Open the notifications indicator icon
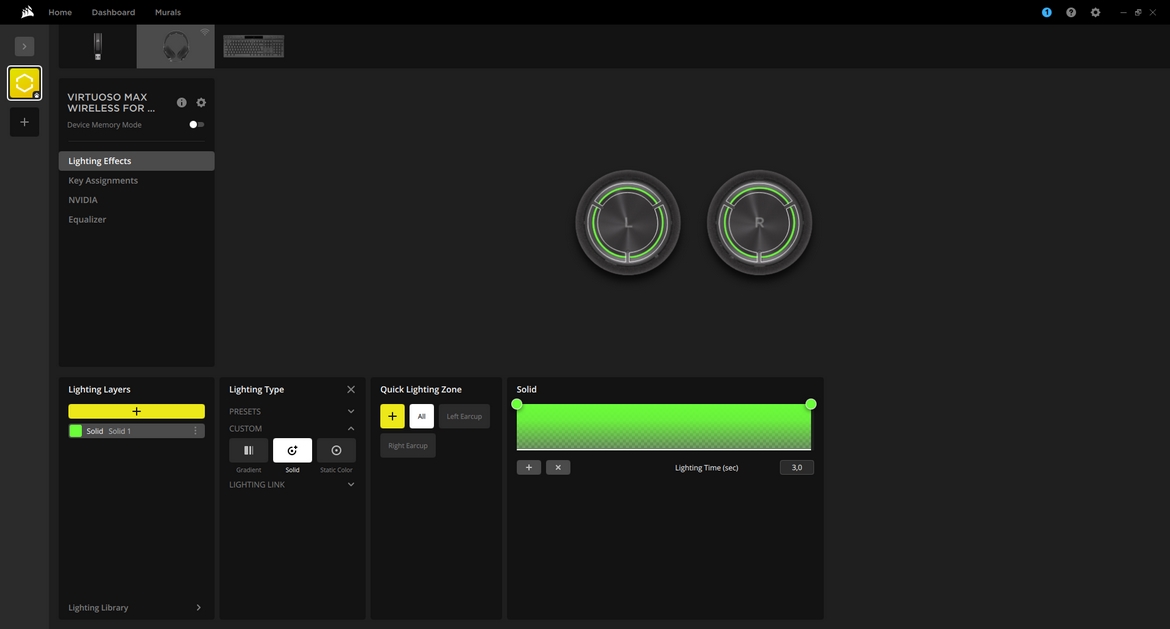Image resolution: width=1170 pixels, height=629 pixels. pyautogui.click(x=1046, y=12)
